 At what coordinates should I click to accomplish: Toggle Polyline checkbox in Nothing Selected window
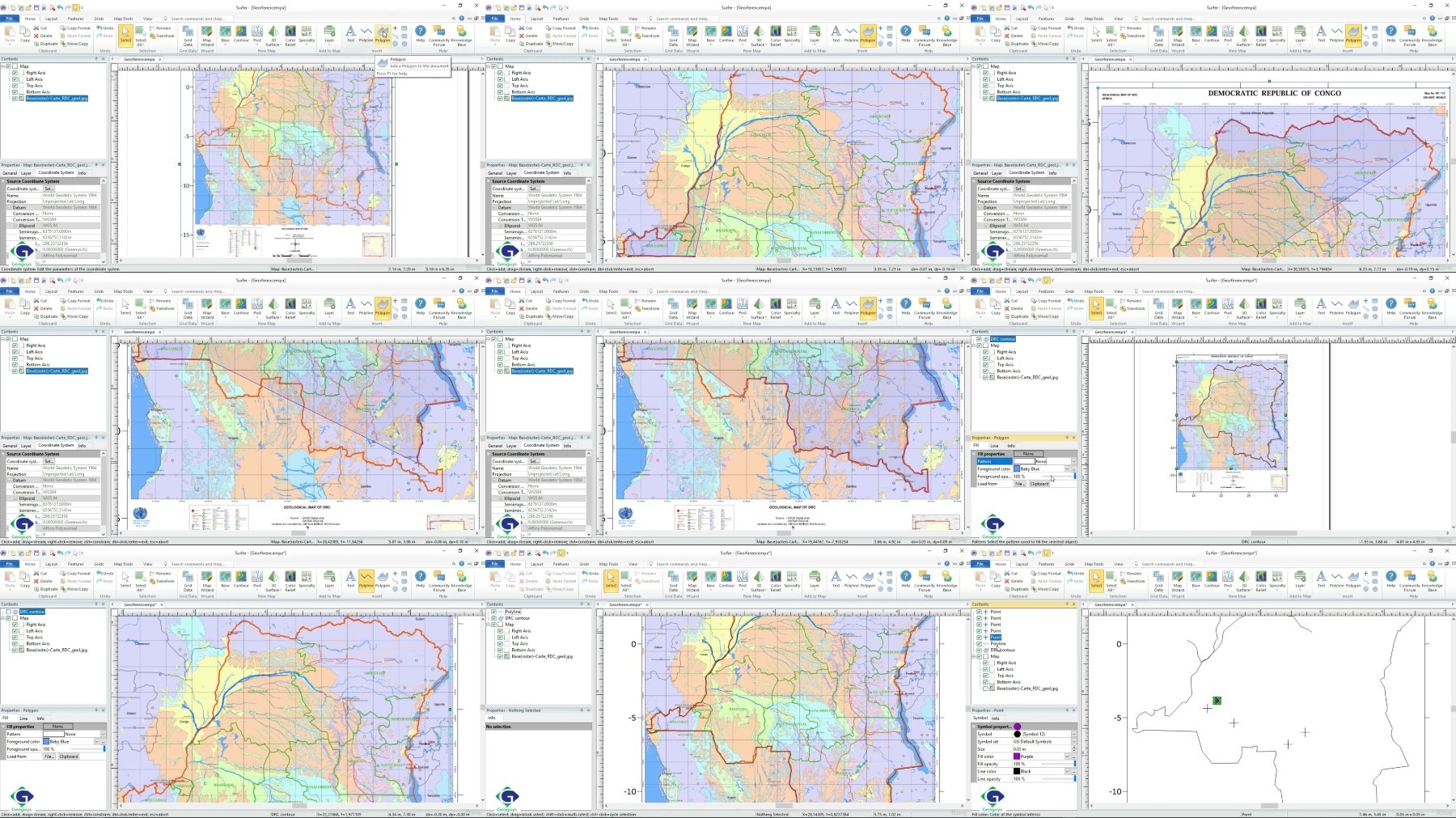[494, 612]
